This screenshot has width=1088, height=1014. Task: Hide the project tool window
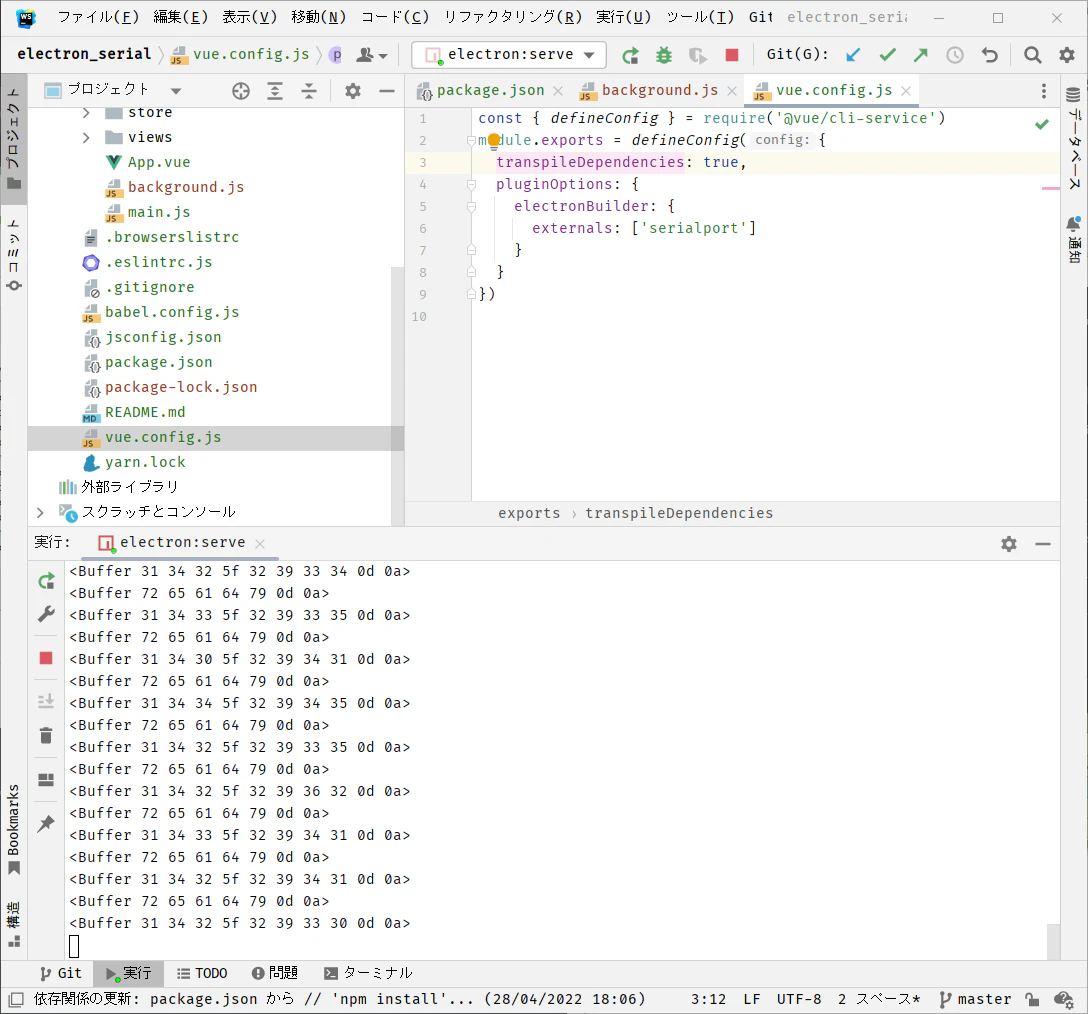pos(387,91)
